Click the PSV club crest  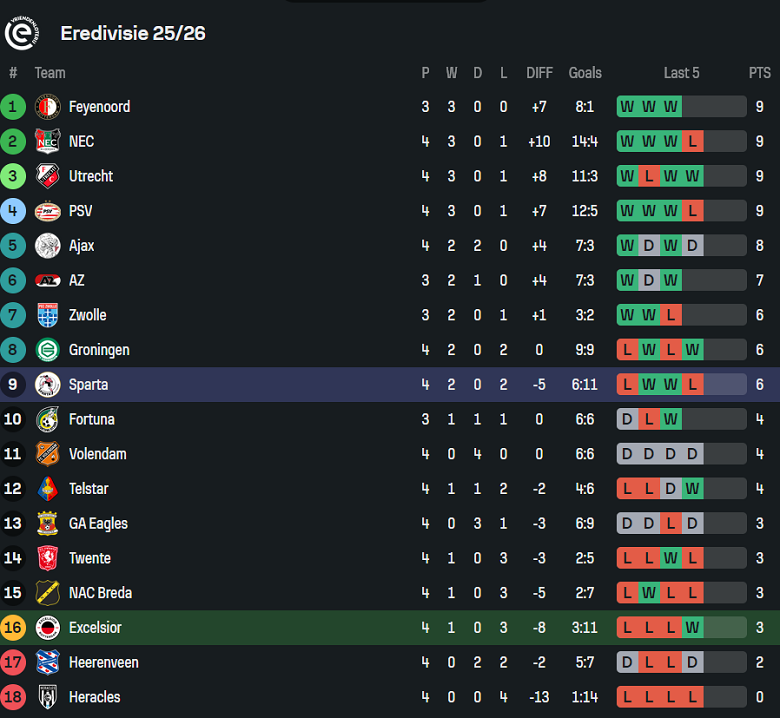pyautogui.click(x=47, y=211)
